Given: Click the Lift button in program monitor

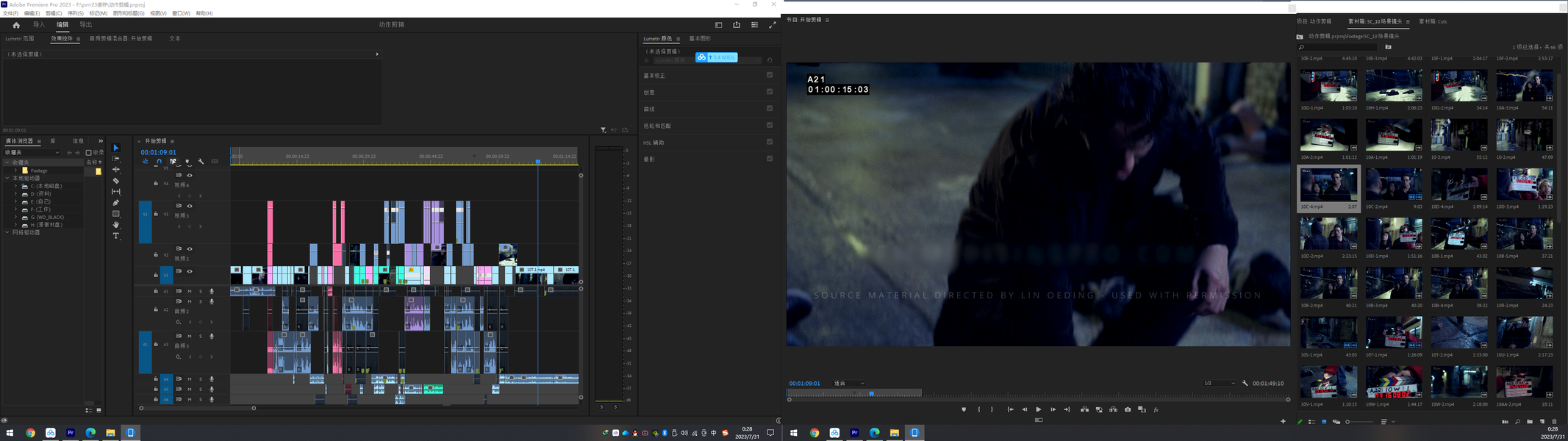Looking at the screenshot, I should (1084, 409).
